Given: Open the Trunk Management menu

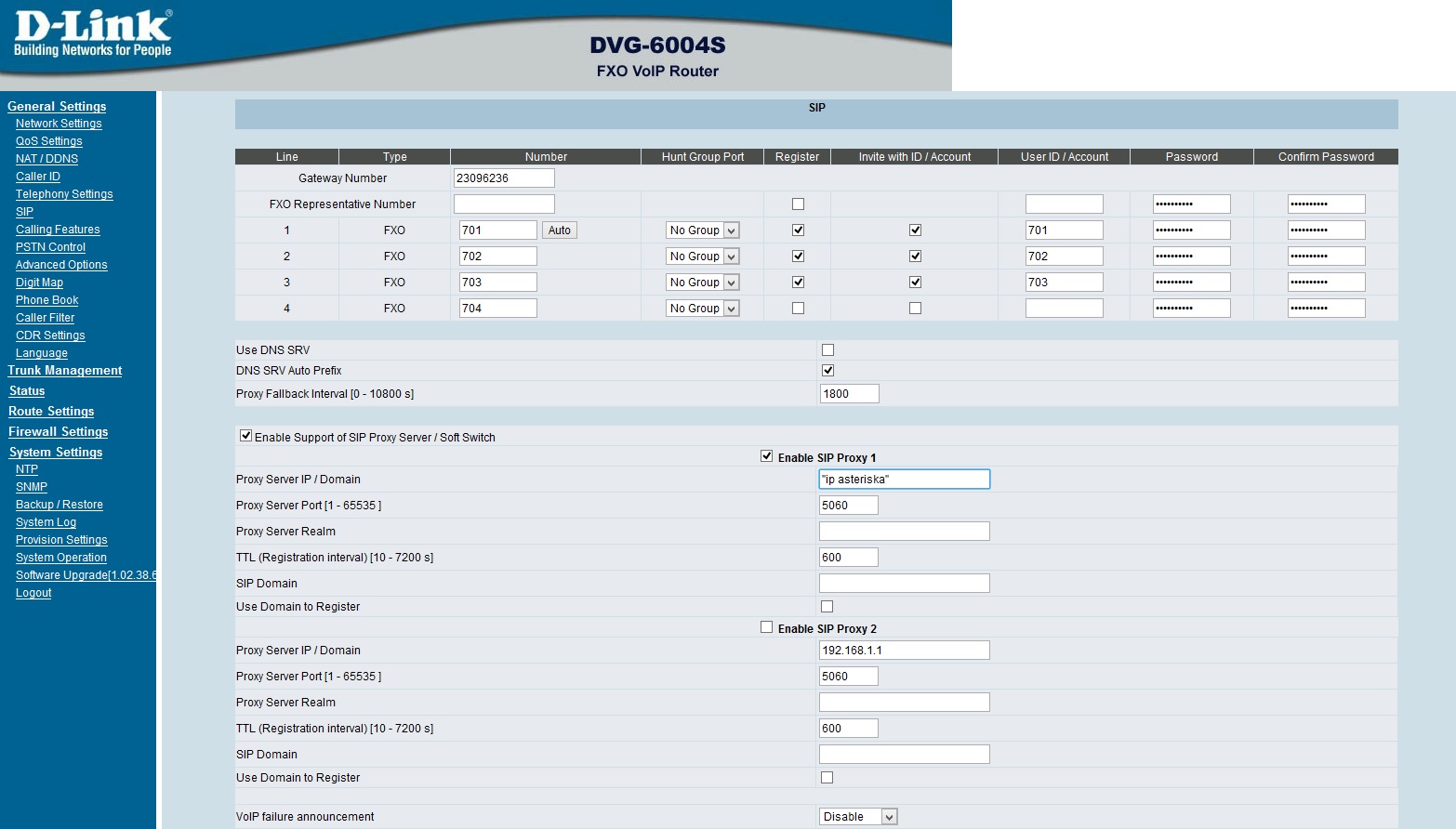Looking at the screenshot, I should tap(65, 371).
